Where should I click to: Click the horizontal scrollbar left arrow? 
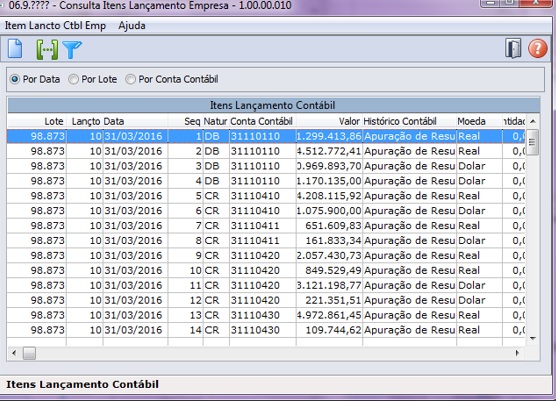(14, 353)
